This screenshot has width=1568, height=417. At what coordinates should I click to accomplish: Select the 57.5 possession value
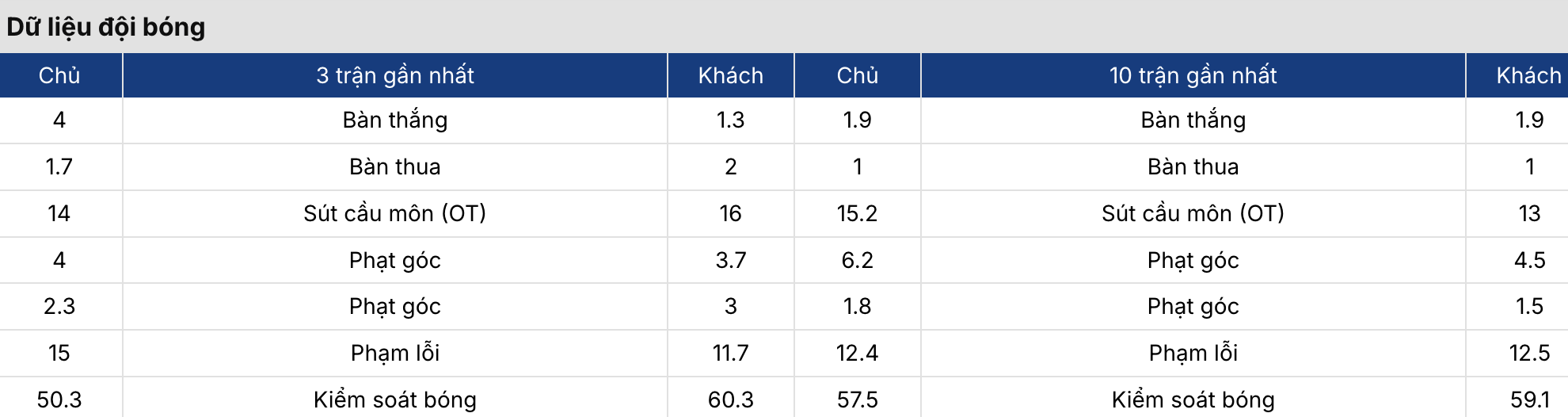(857, 400)
